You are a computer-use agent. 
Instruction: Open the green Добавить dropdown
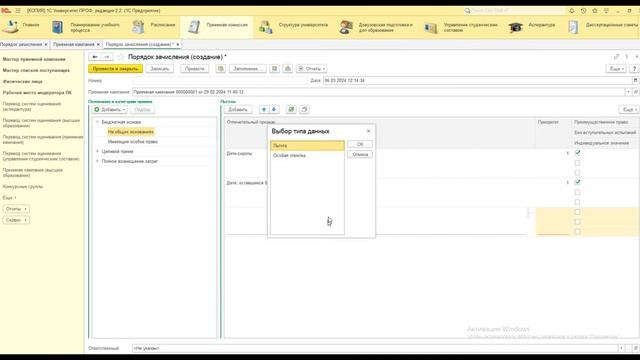[x=109, y=109]
